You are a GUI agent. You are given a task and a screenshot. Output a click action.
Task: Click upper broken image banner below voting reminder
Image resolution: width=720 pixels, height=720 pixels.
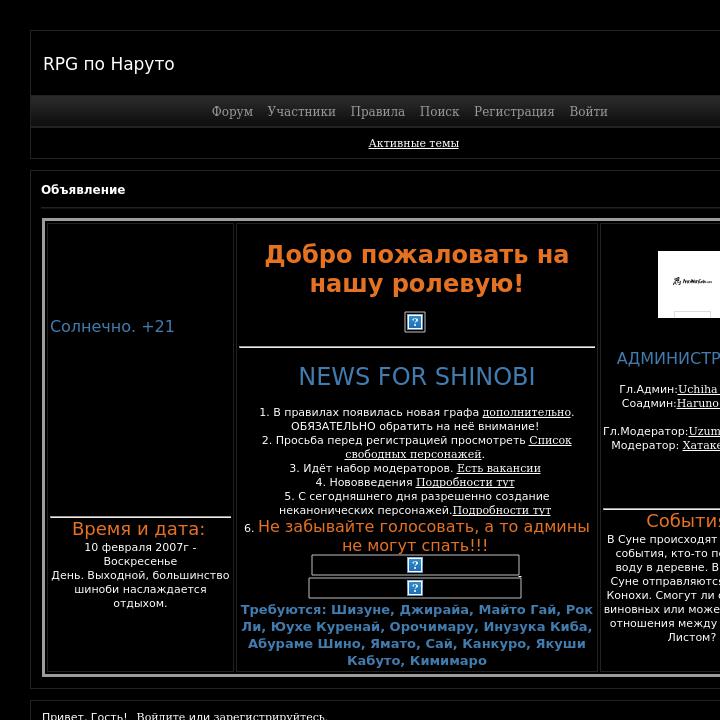click(x=415, y=565)
